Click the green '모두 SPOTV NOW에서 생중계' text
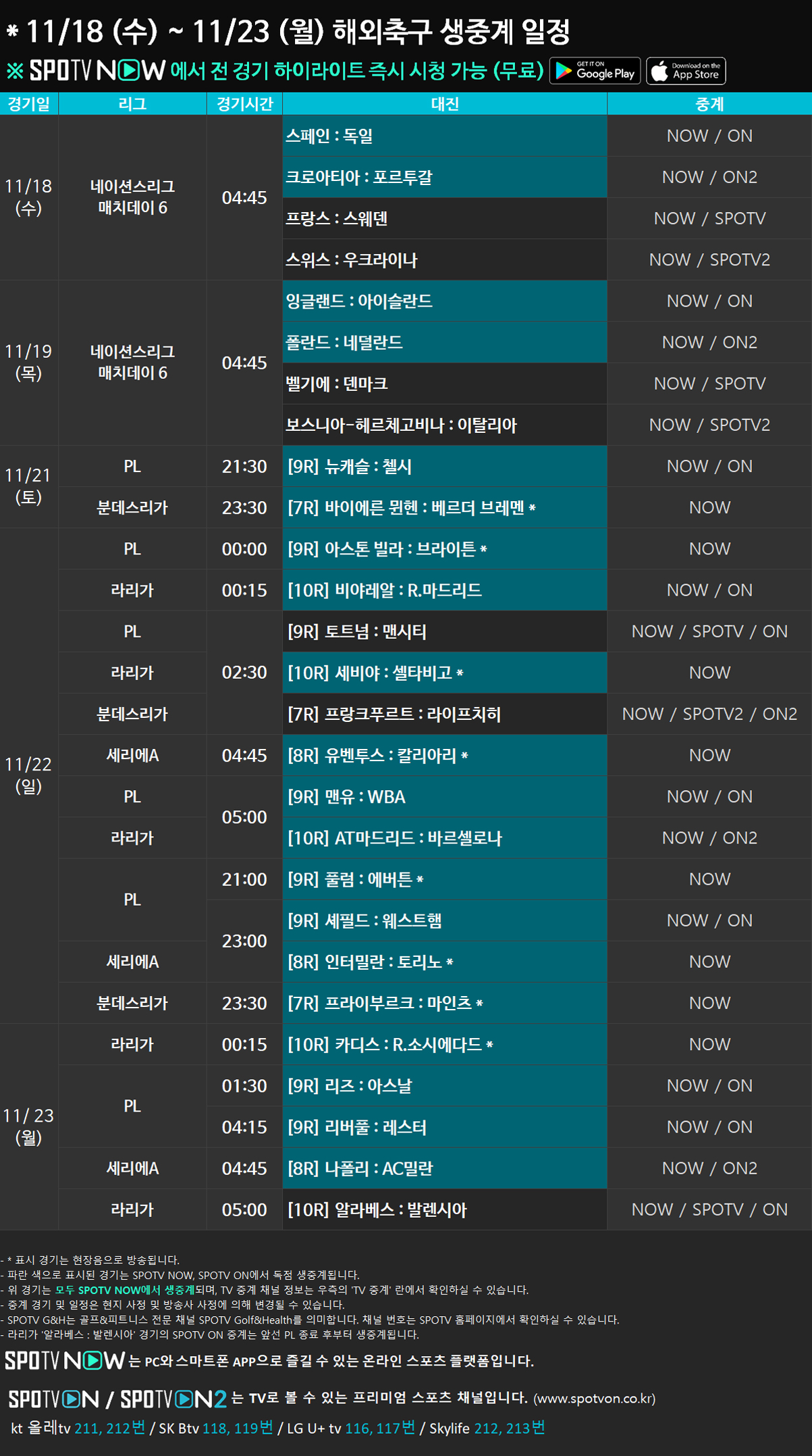Viewport: 812px width, 1456px height. click(125, 1290)
